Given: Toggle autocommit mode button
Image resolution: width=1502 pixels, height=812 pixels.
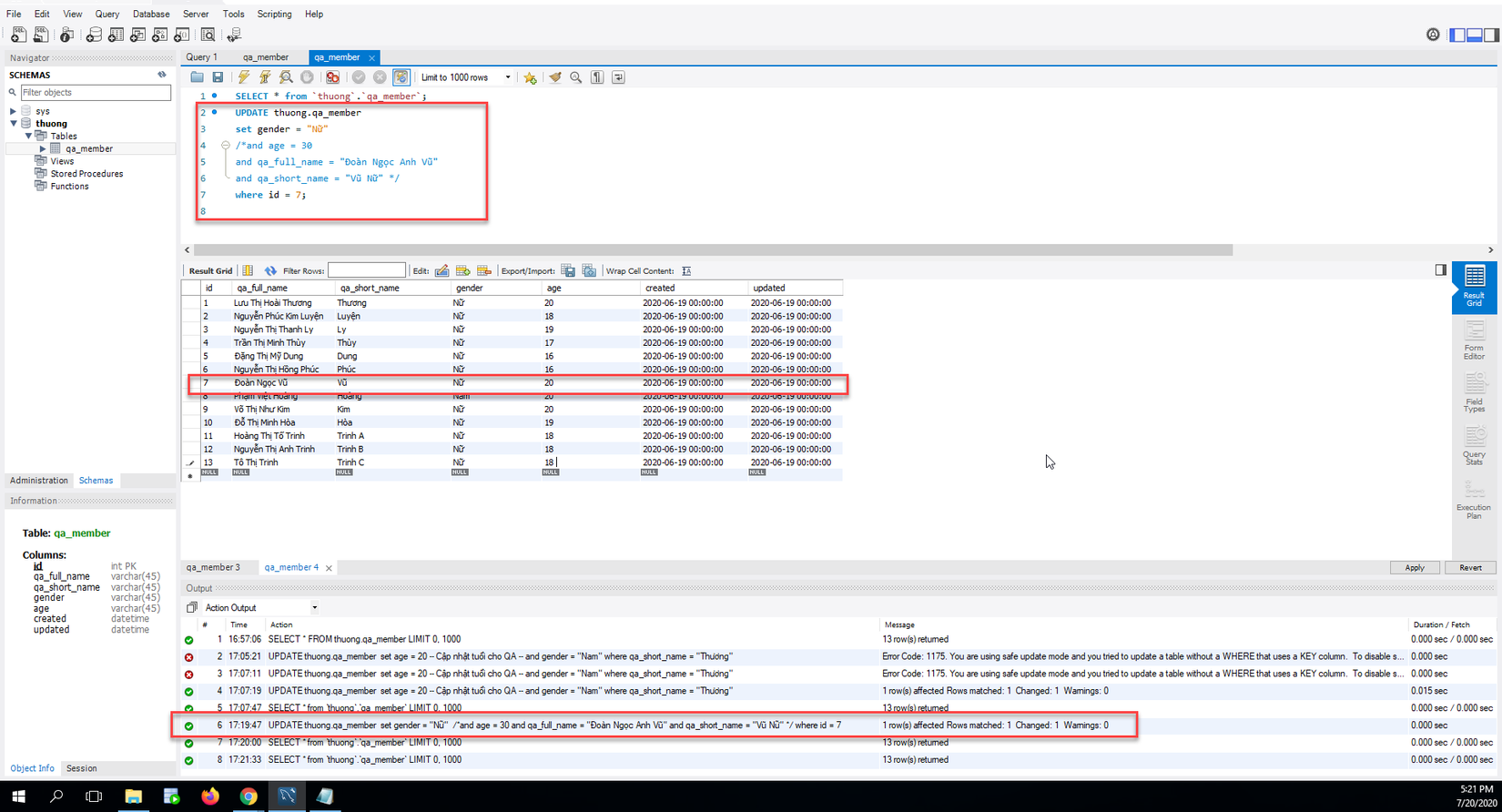Looking at the screenshot, I should [x=401, y=77].
